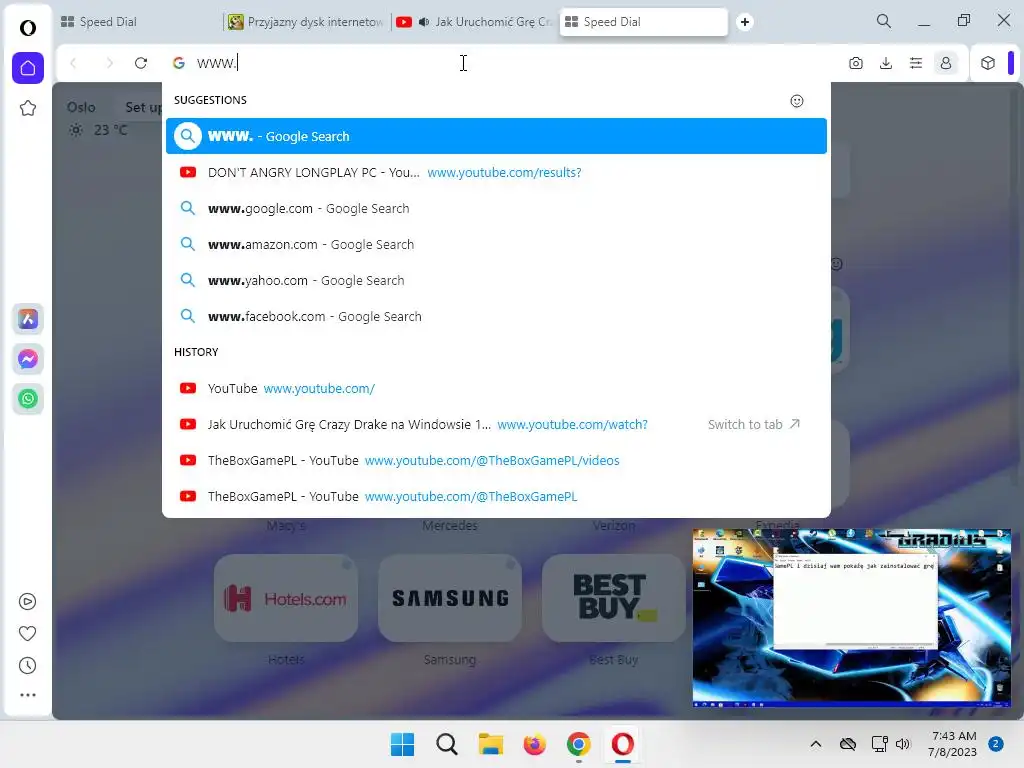Show hidden tray icons chevron

click(x=816, y=744)
